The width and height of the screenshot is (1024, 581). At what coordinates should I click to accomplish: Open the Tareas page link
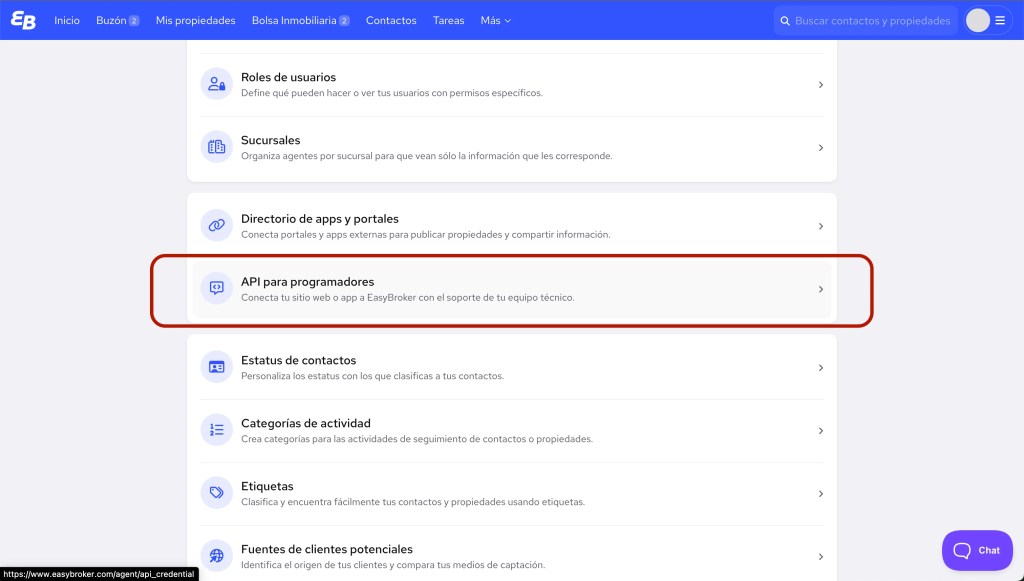click(448, 20)
